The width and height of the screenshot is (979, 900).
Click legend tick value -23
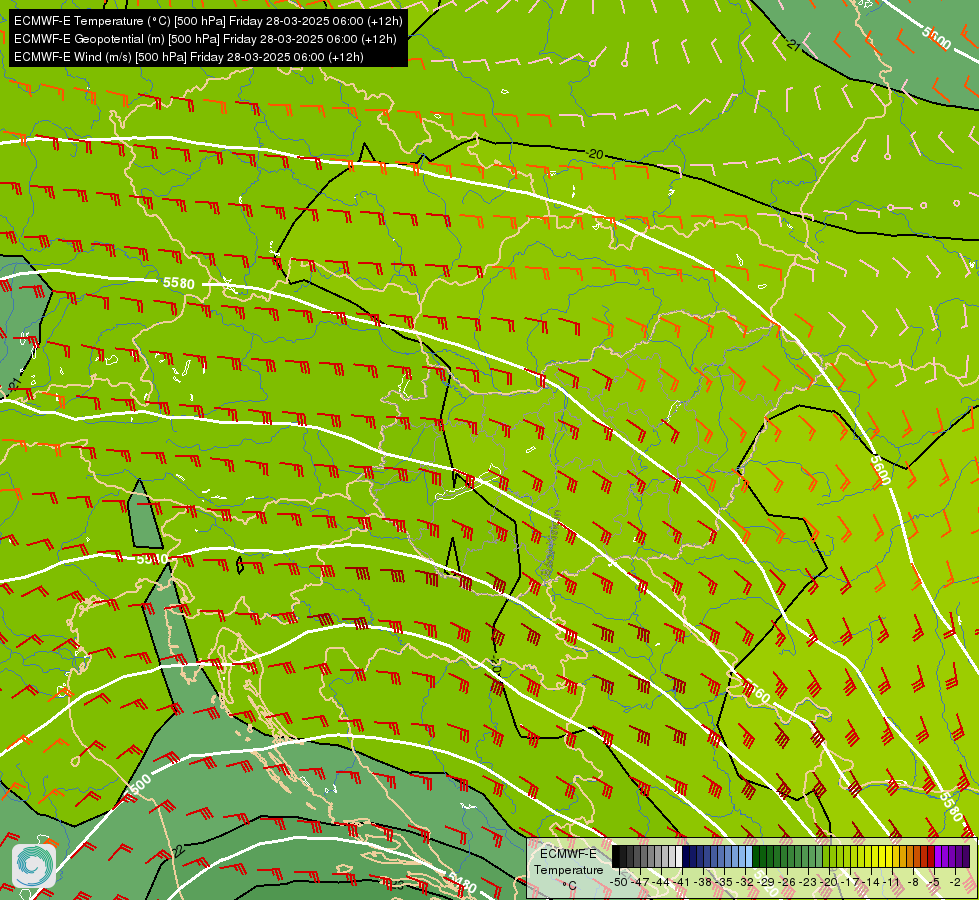(808, 882)
